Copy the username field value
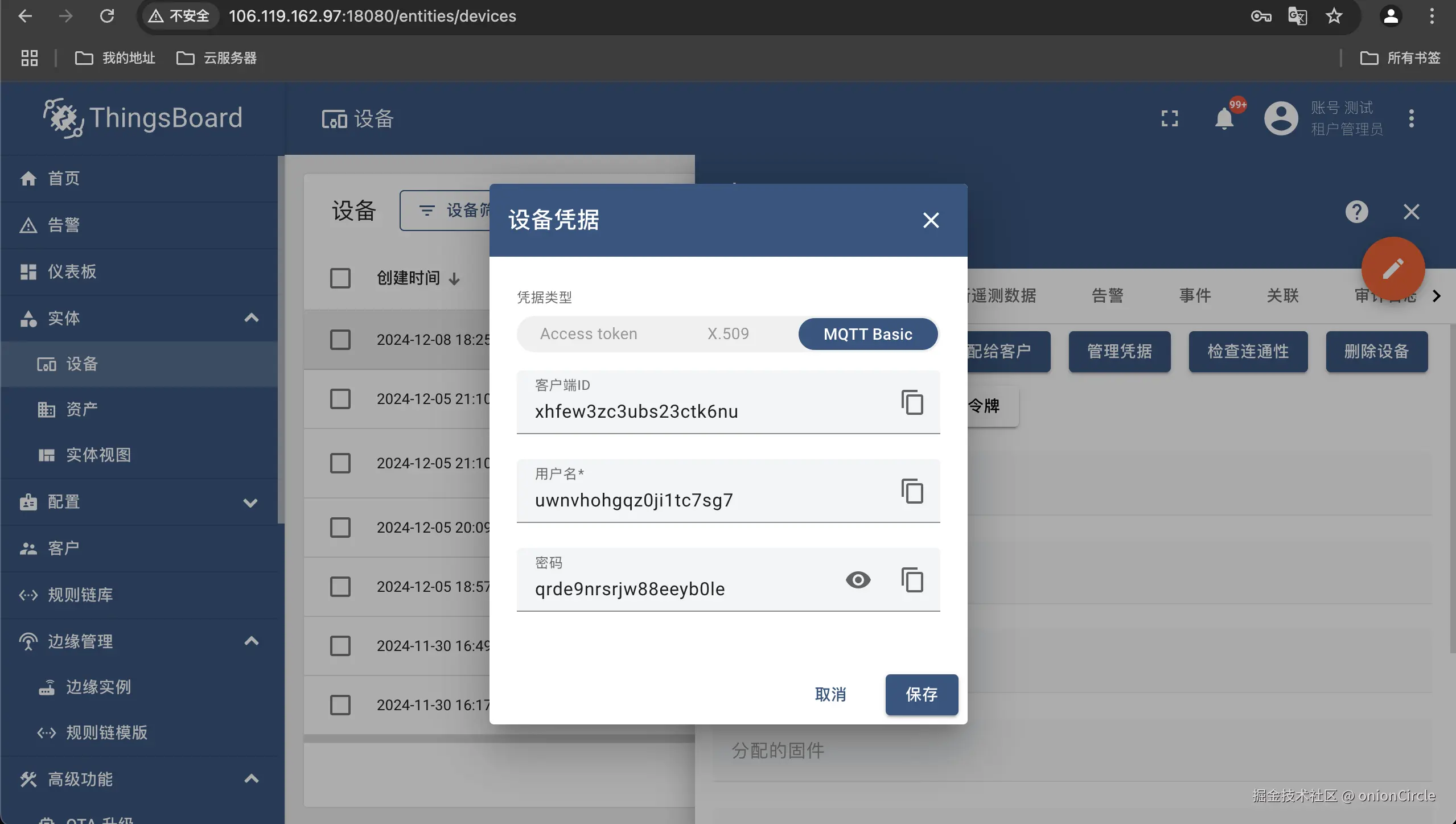1456x824 pixels. click(912, 491)
